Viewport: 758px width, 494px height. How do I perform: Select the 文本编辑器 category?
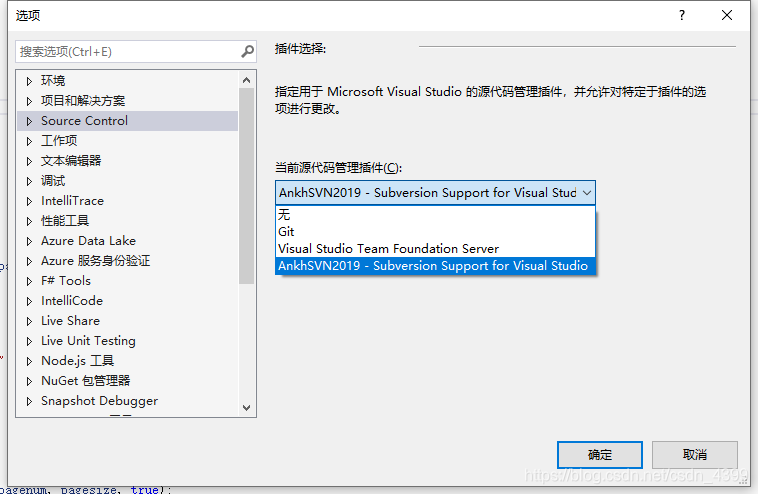click(x=71, y=160)
